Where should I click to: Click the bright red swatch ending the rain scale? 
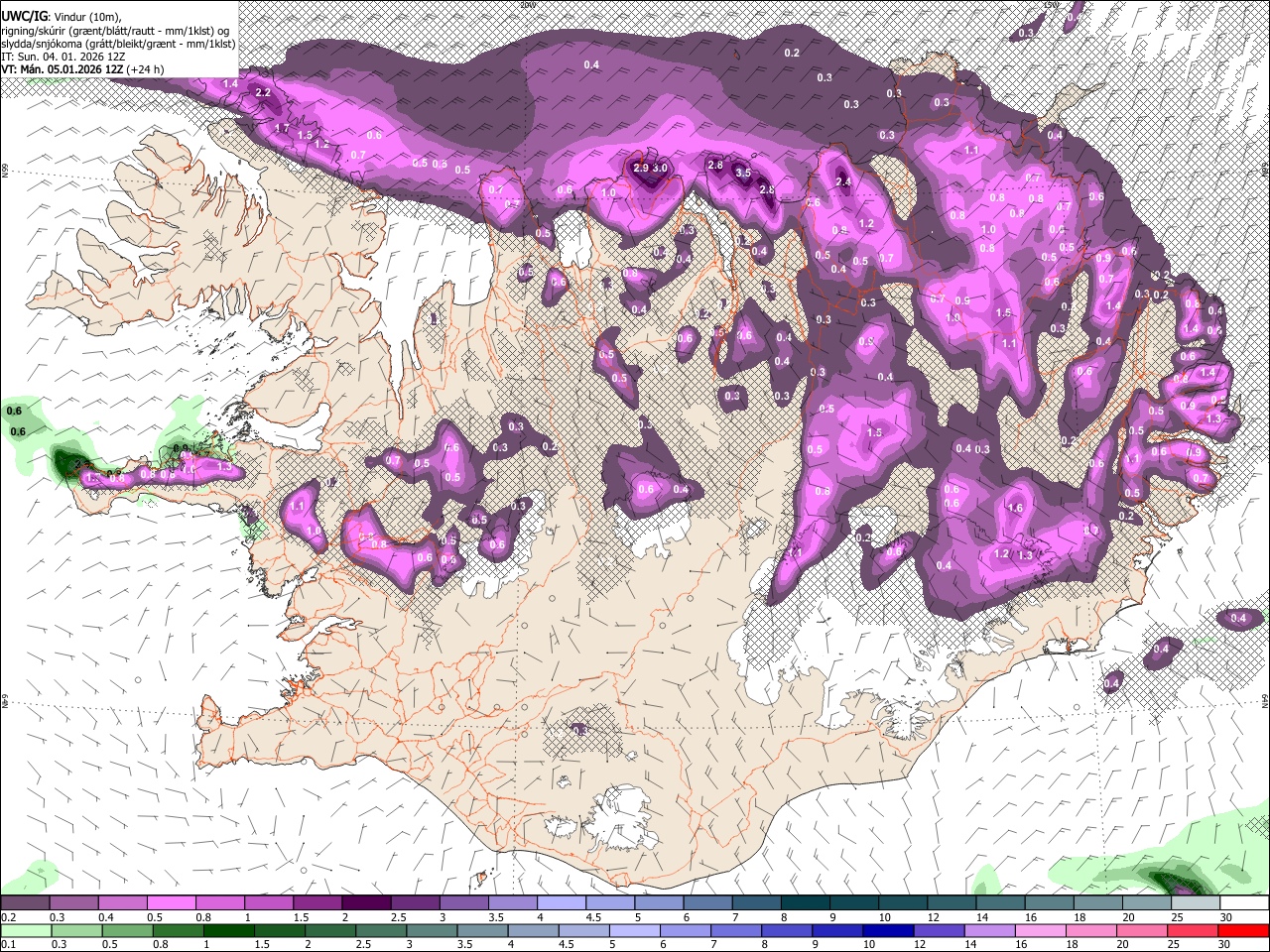tap(1244, 930)
